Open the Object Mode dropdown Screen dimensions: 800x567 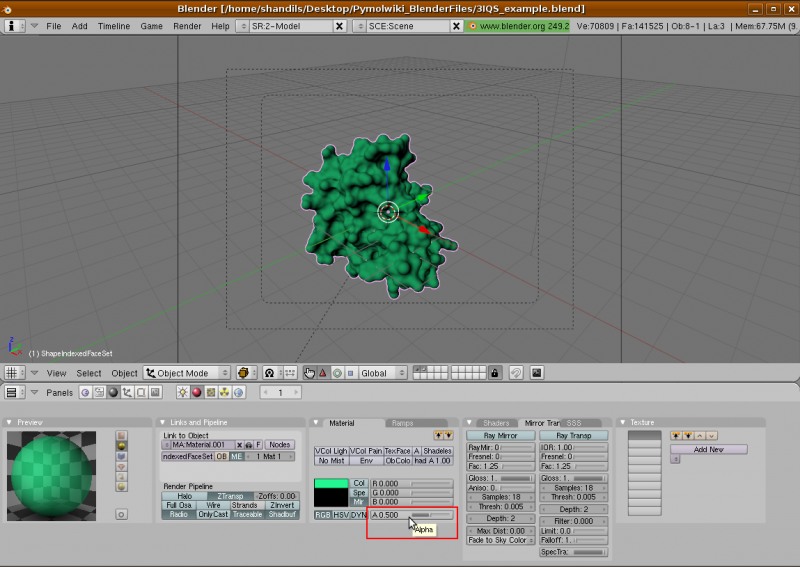pos(187,373)
